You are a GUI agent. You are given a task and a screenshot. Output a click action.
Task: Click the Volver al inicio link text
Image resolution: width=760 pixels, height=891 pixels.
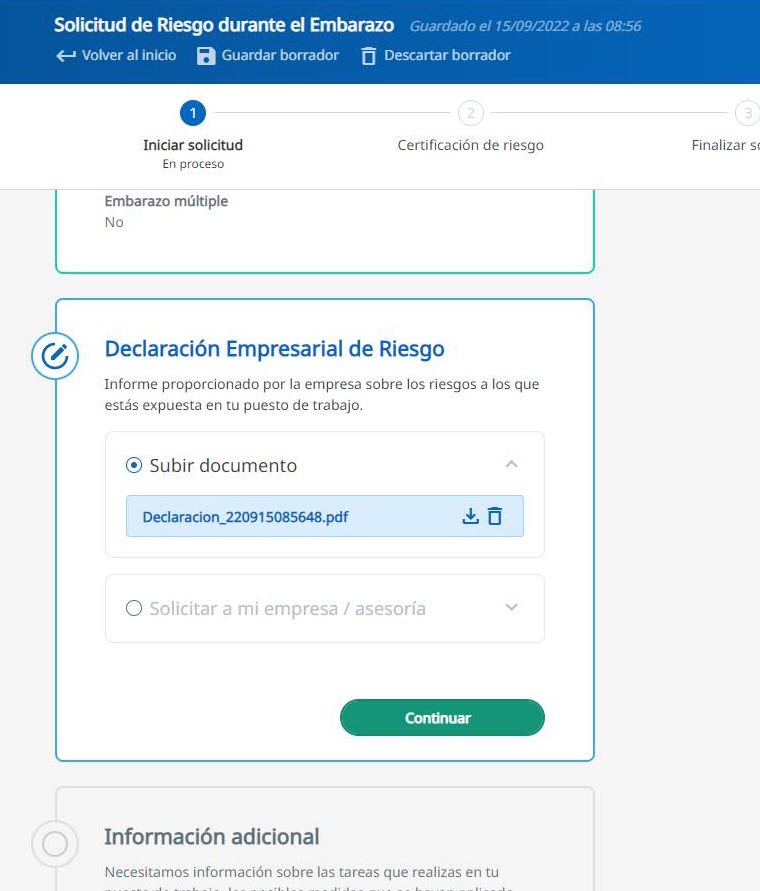pos(129,56)
